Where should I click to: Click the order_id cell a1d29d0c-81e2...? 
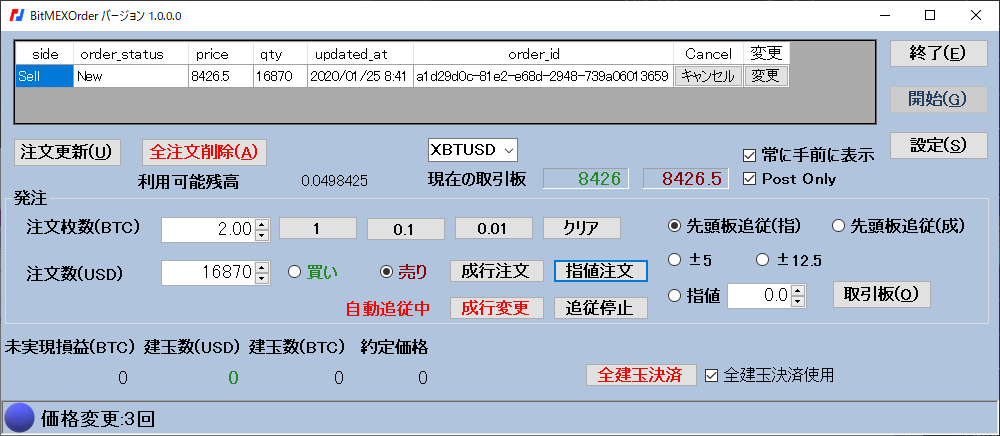point(543,76)
